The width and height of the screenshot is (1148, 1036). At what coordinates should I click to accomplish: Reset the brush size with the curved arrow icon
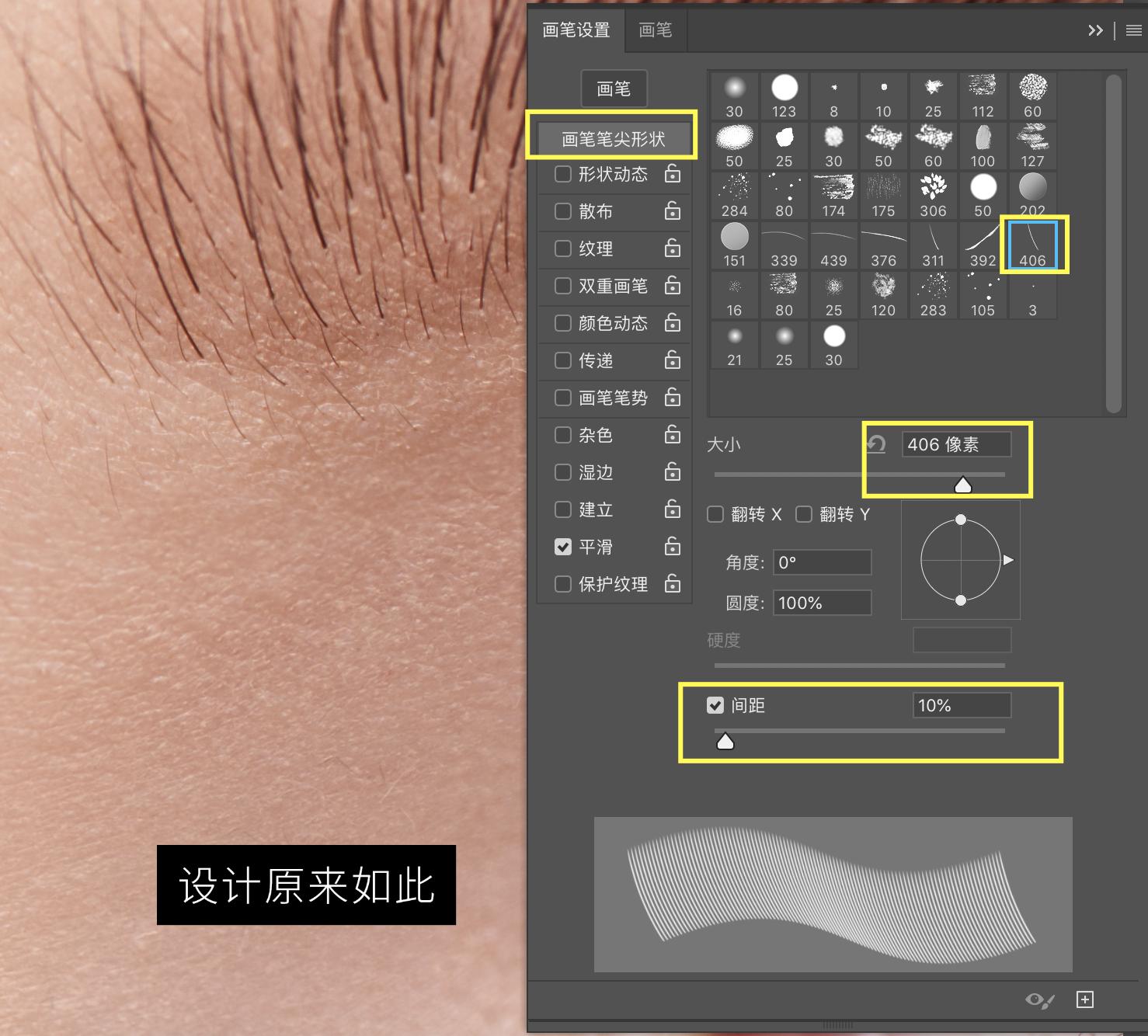click(876, 444)
